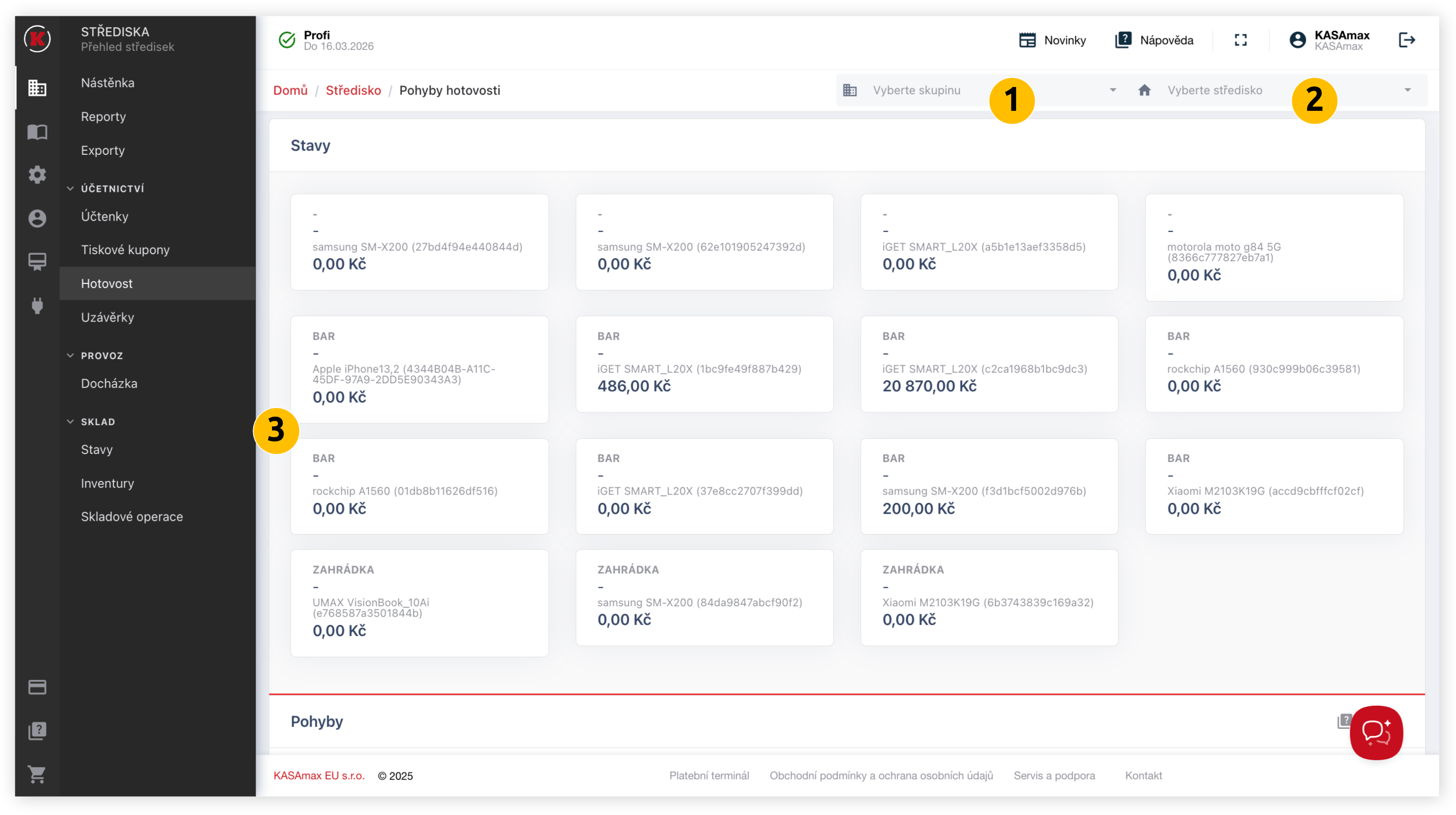1456x815 pixels.
Task: Click the credit card sidebar icon
Action: tap(37, 687)
